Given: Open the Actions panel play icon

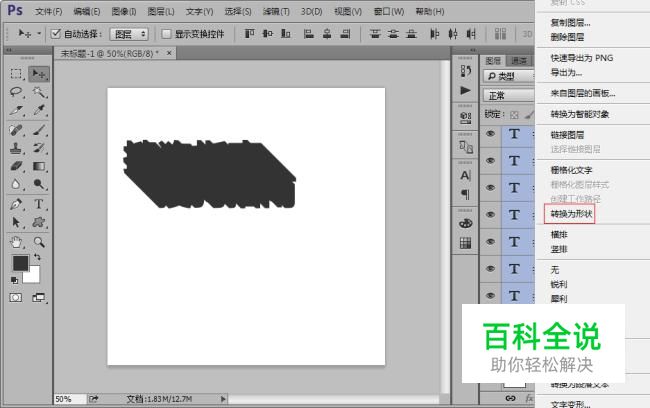Looking at the screenshot, I should pyautogui.click(x=466, y=90).
